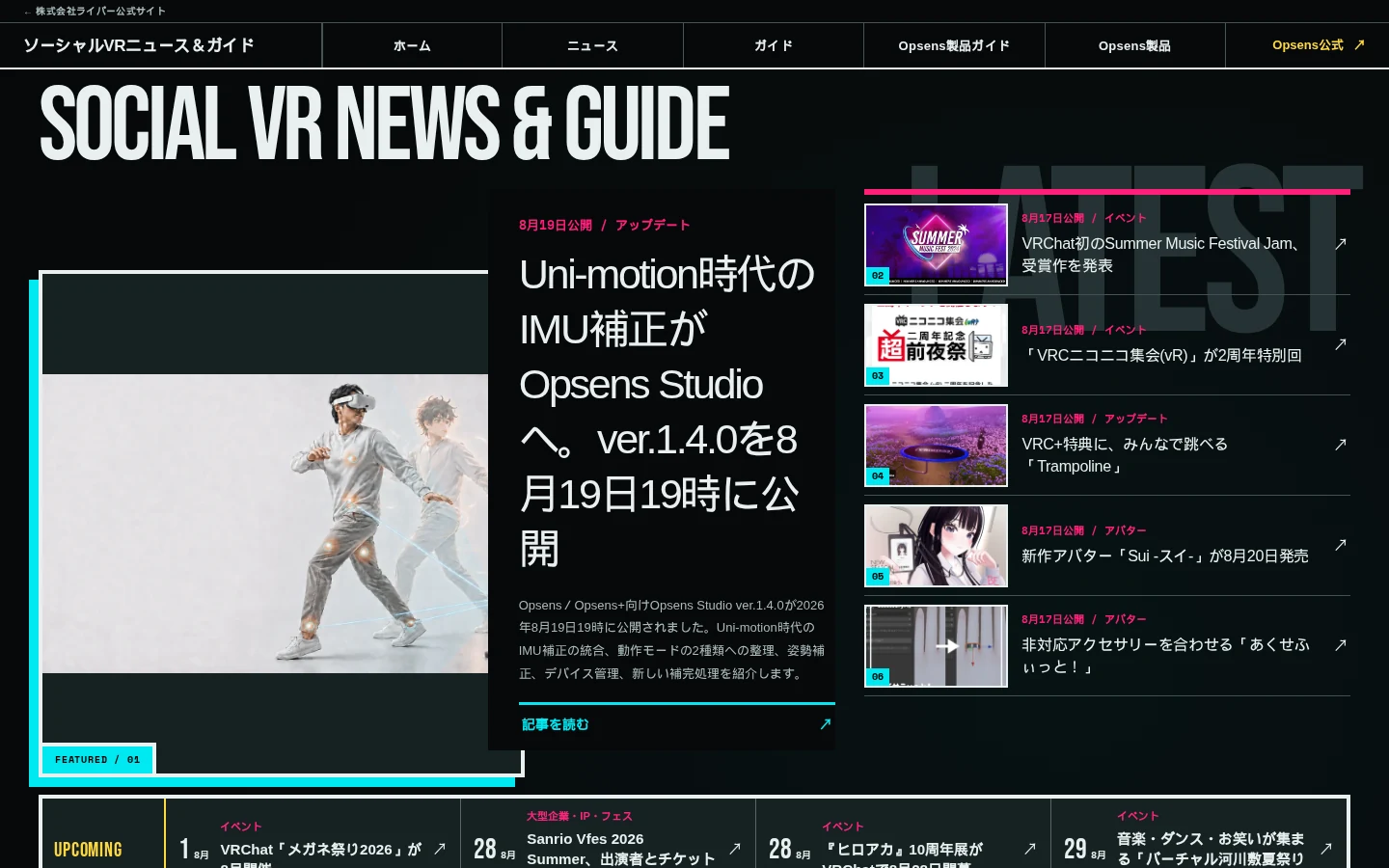Click arrow icon on VRCニコニコ集会 row
This screenshot has width=1389, height=868.
[1340, 344]
